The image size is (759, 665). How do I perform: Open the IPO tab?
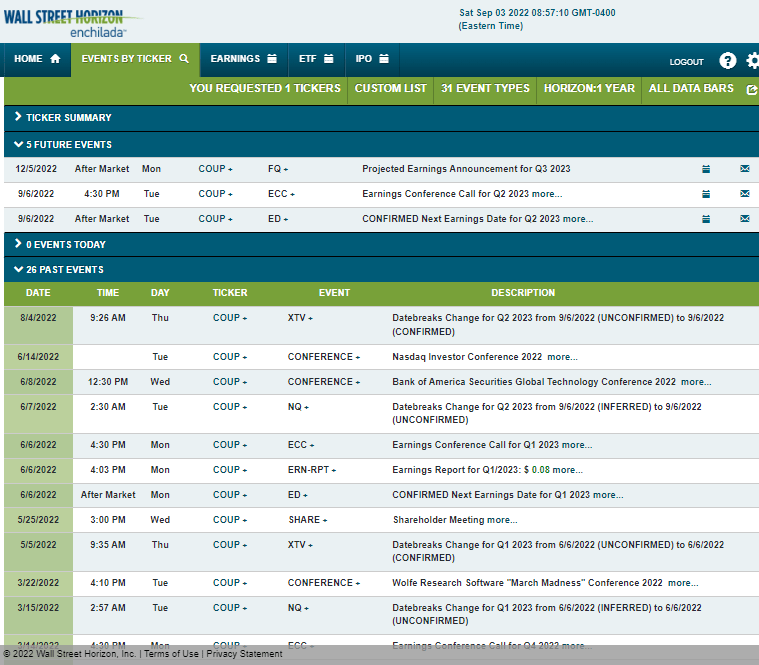[x=372, y=59]
